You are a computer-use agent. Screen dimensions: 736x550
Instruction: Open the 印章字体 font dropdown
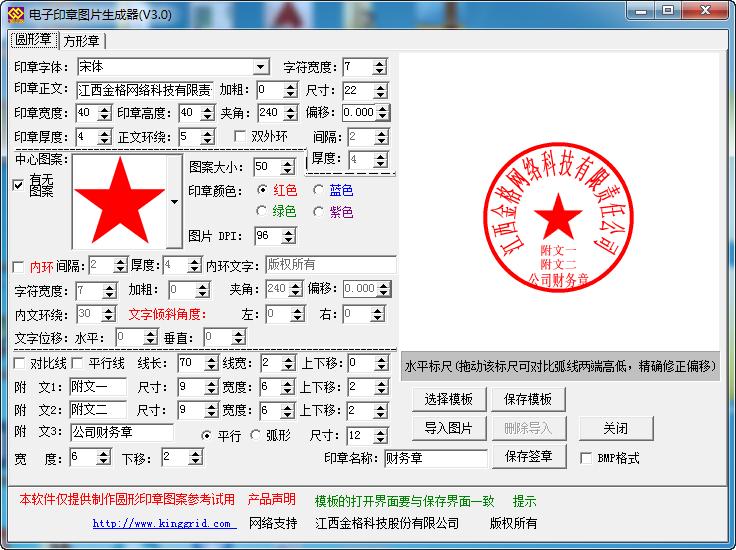click(261, 67)
